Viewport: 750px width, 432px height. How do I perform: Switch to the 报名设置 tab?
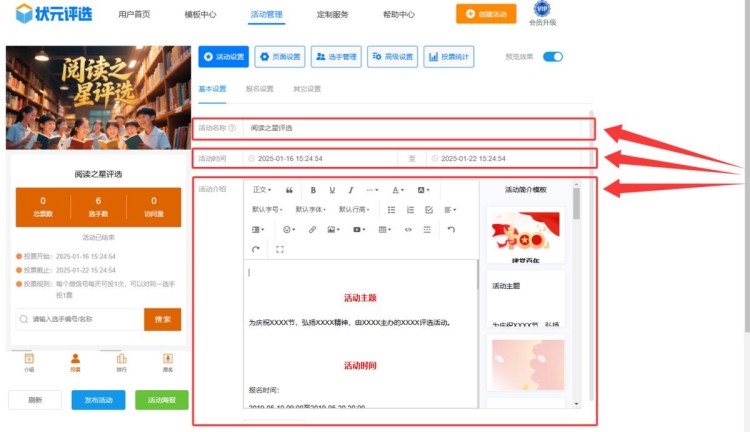(x=259, y=89)
